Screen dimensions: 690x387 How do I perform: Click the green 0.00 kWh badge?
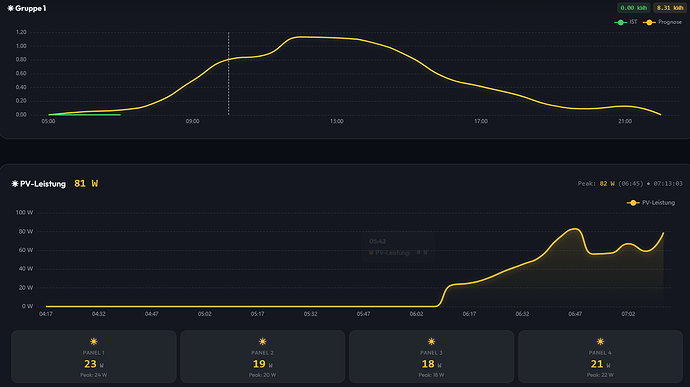coord(633,8)
